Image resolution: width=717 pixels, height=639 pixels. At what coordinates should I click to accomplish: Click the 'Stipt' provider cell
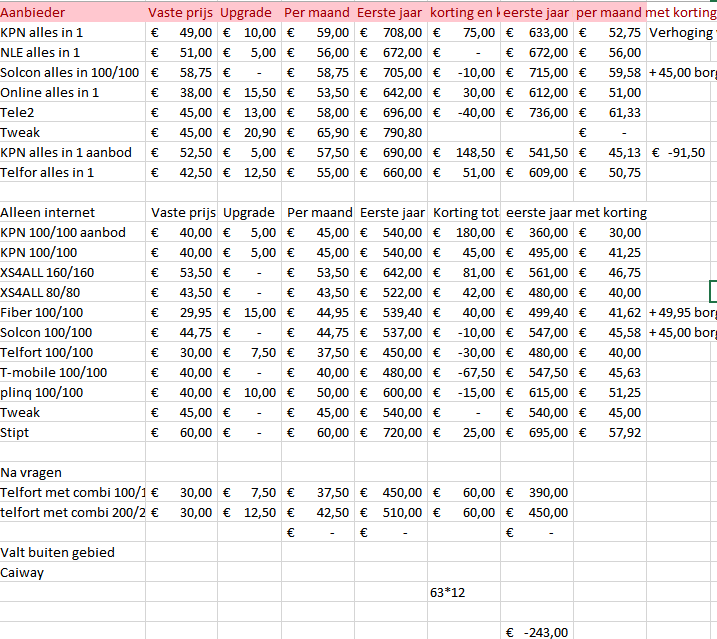73,433
